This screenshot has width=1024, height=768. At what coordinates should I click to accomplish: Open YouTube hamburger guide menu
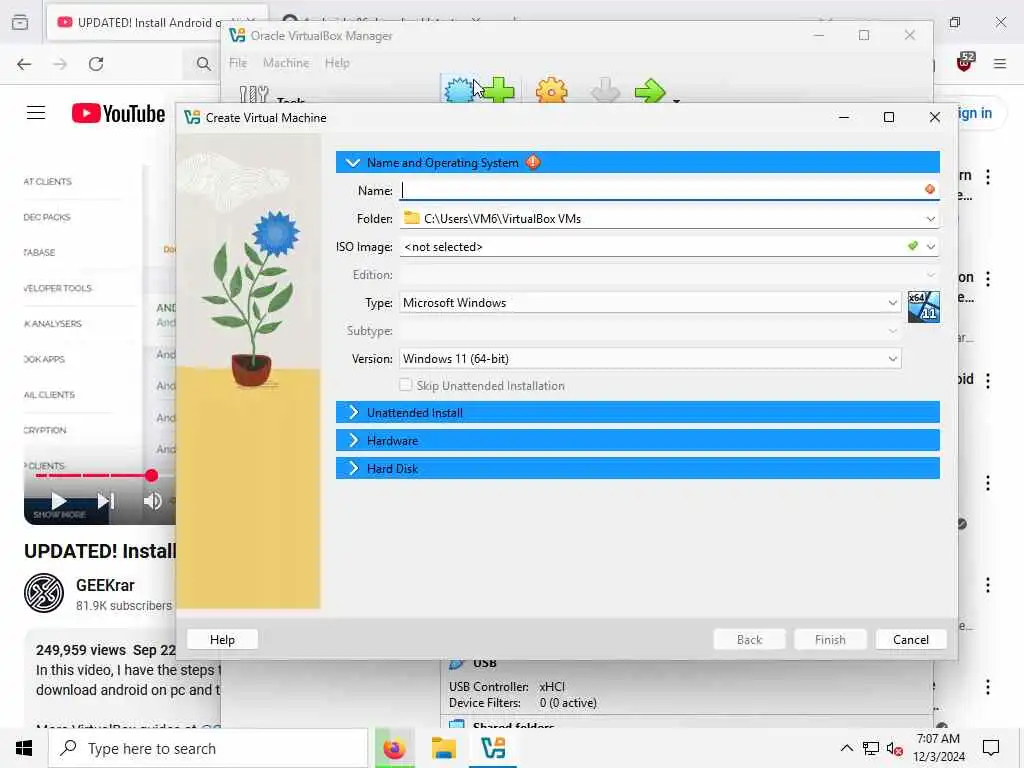pos(36,113)
